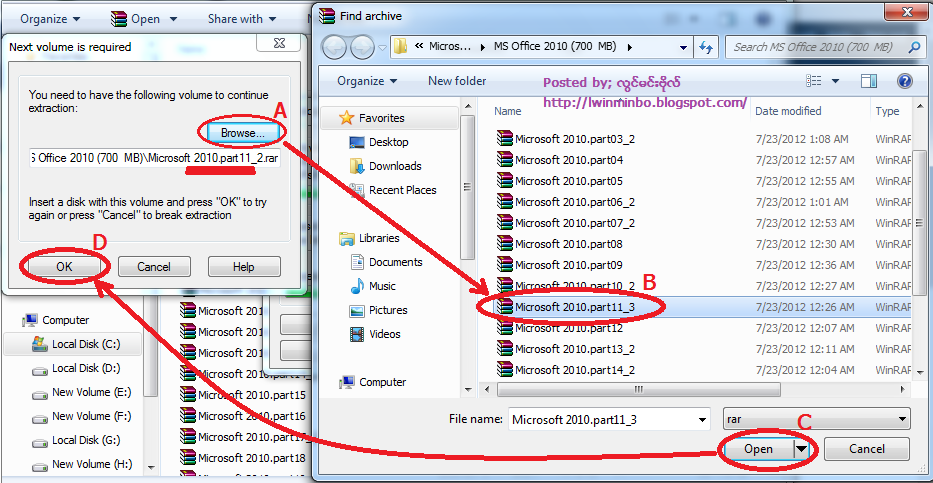This screenshot has height=483, width=933.
Task: Click OK in the Next volume is required dialog
Action: tap(64, 267)
